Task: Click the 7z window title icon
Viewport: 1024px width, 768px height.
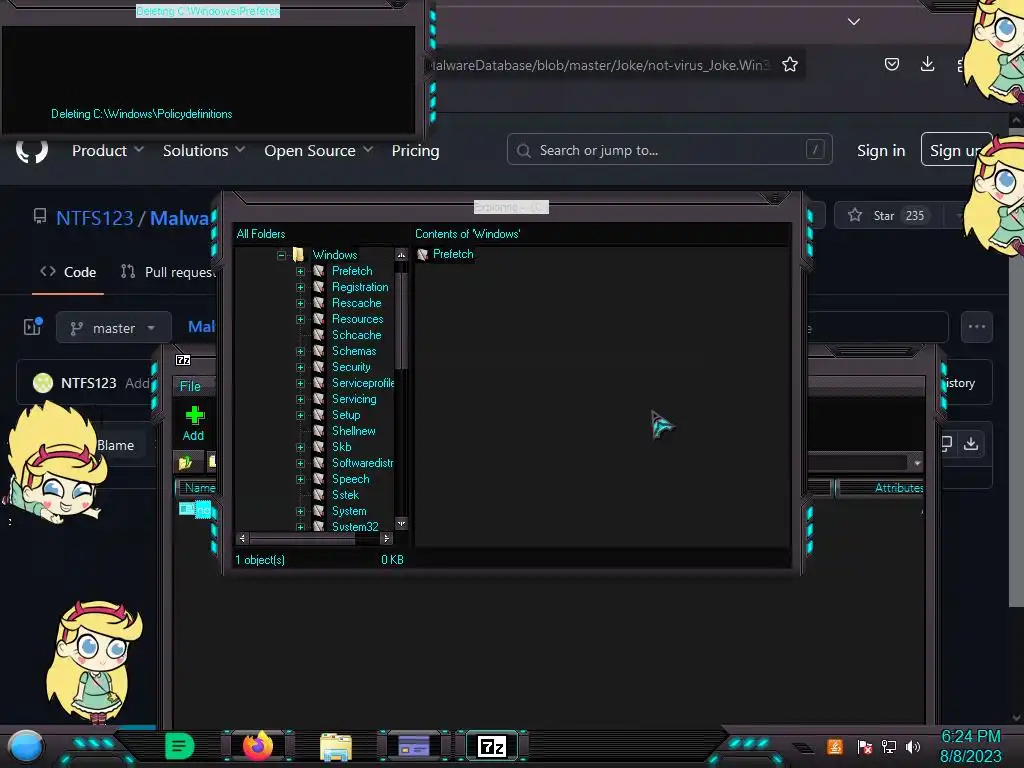Action: (183, 360)
